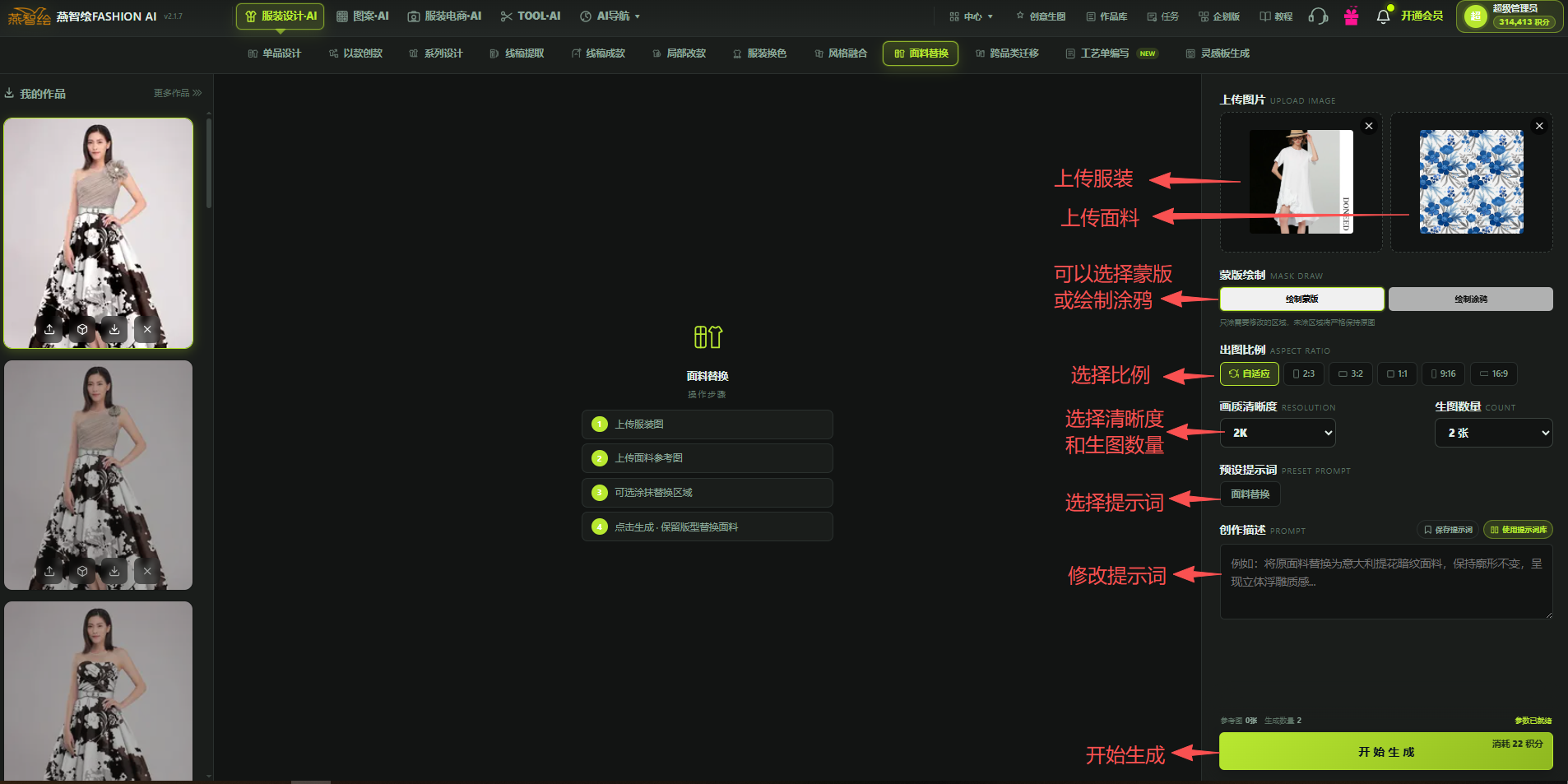This screenshot has width=1568, height=784.
Task: Click 保存提示词 button
Action: click(x=1448, y=530)
